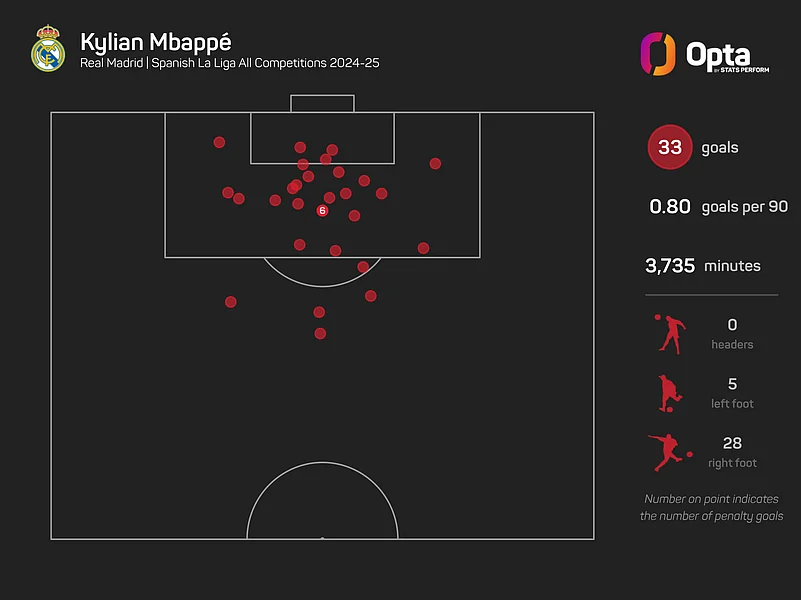
Task: Click the lowest goal dot on the pitch
Action: point(320,334)
